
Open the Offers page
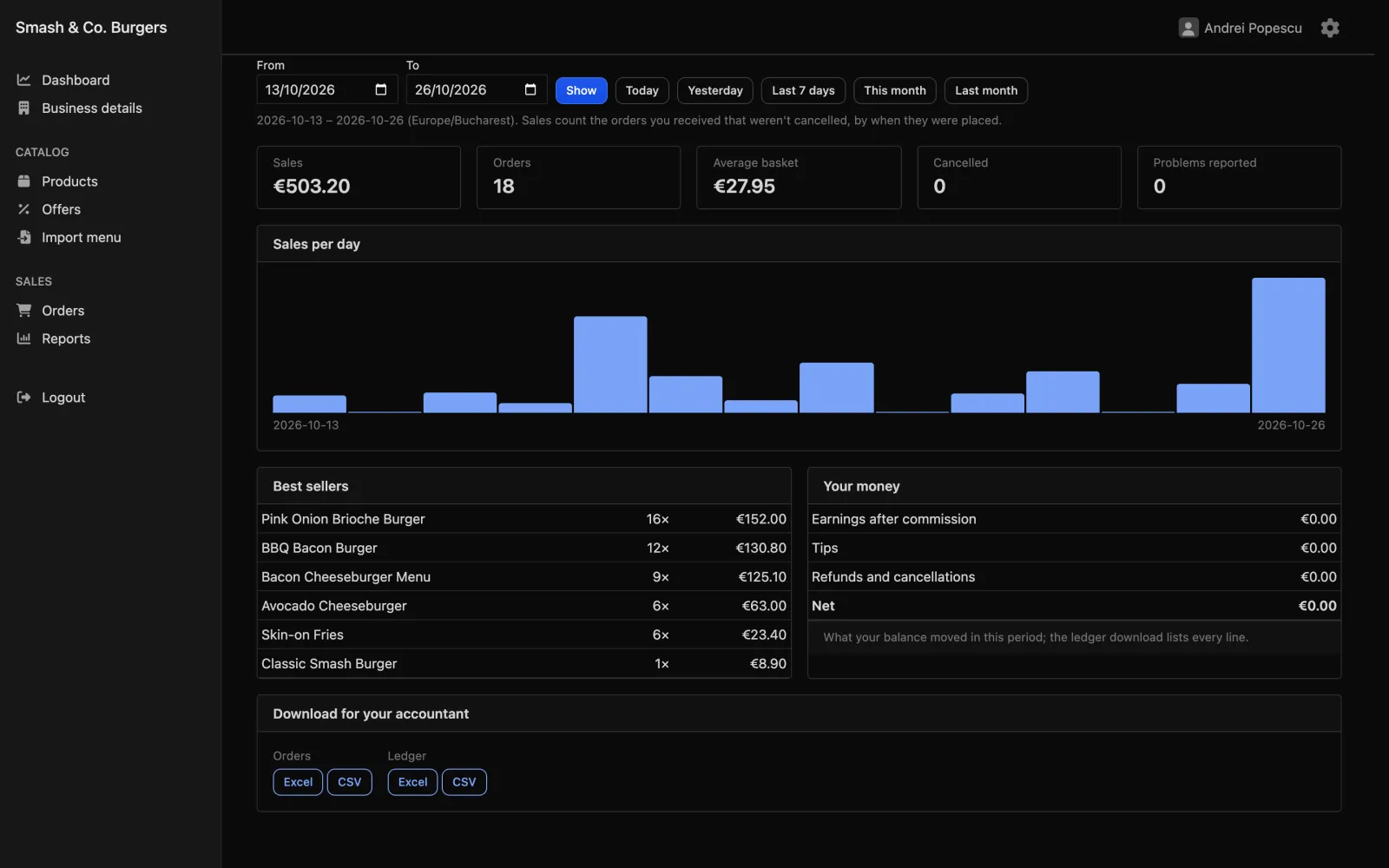[x=61, y=209]
